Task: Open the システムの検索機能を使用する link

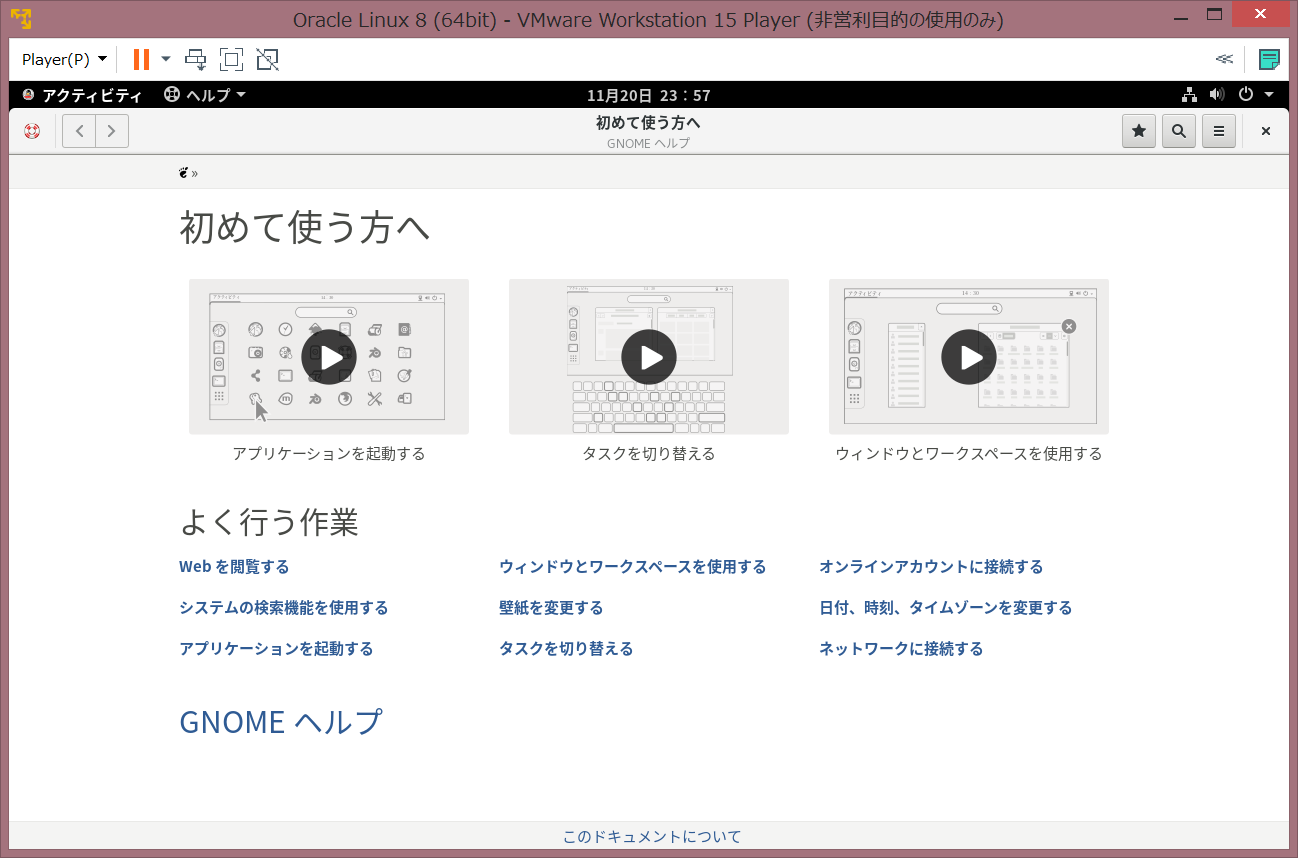Action: pos(284,608)
